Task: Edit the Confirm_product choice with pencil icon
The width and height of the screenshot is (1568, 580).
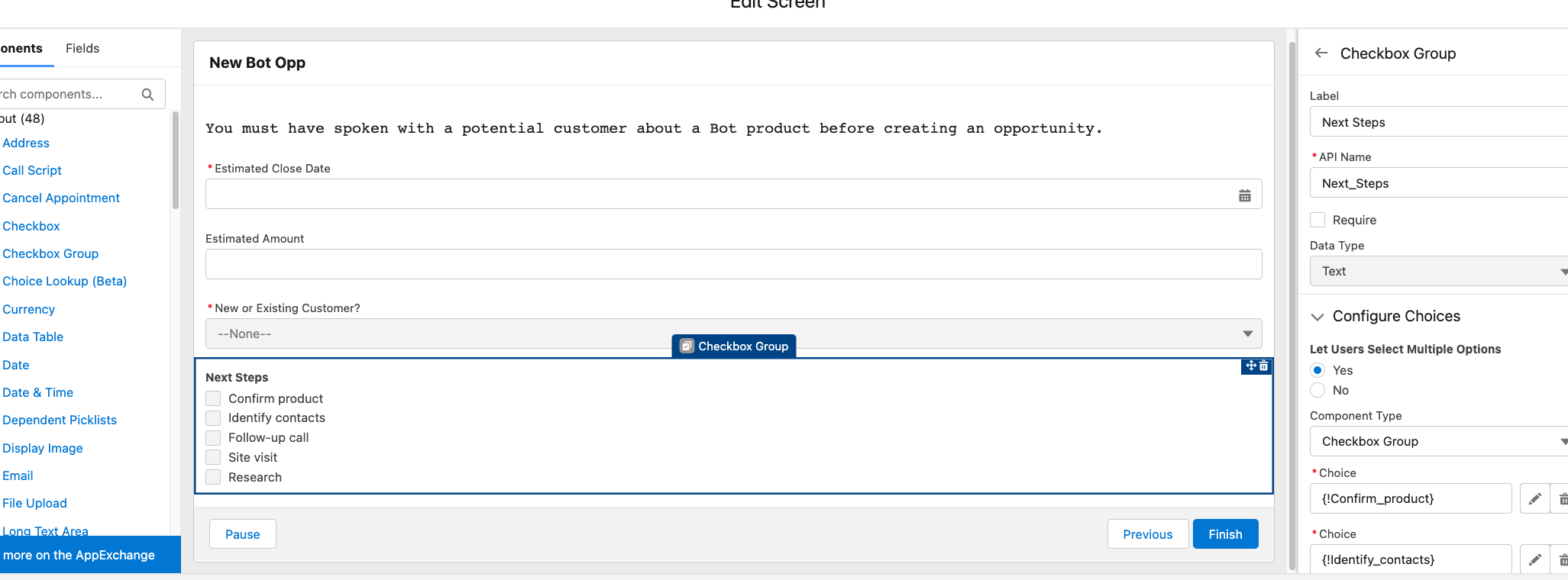Action: coord(1534,498)
